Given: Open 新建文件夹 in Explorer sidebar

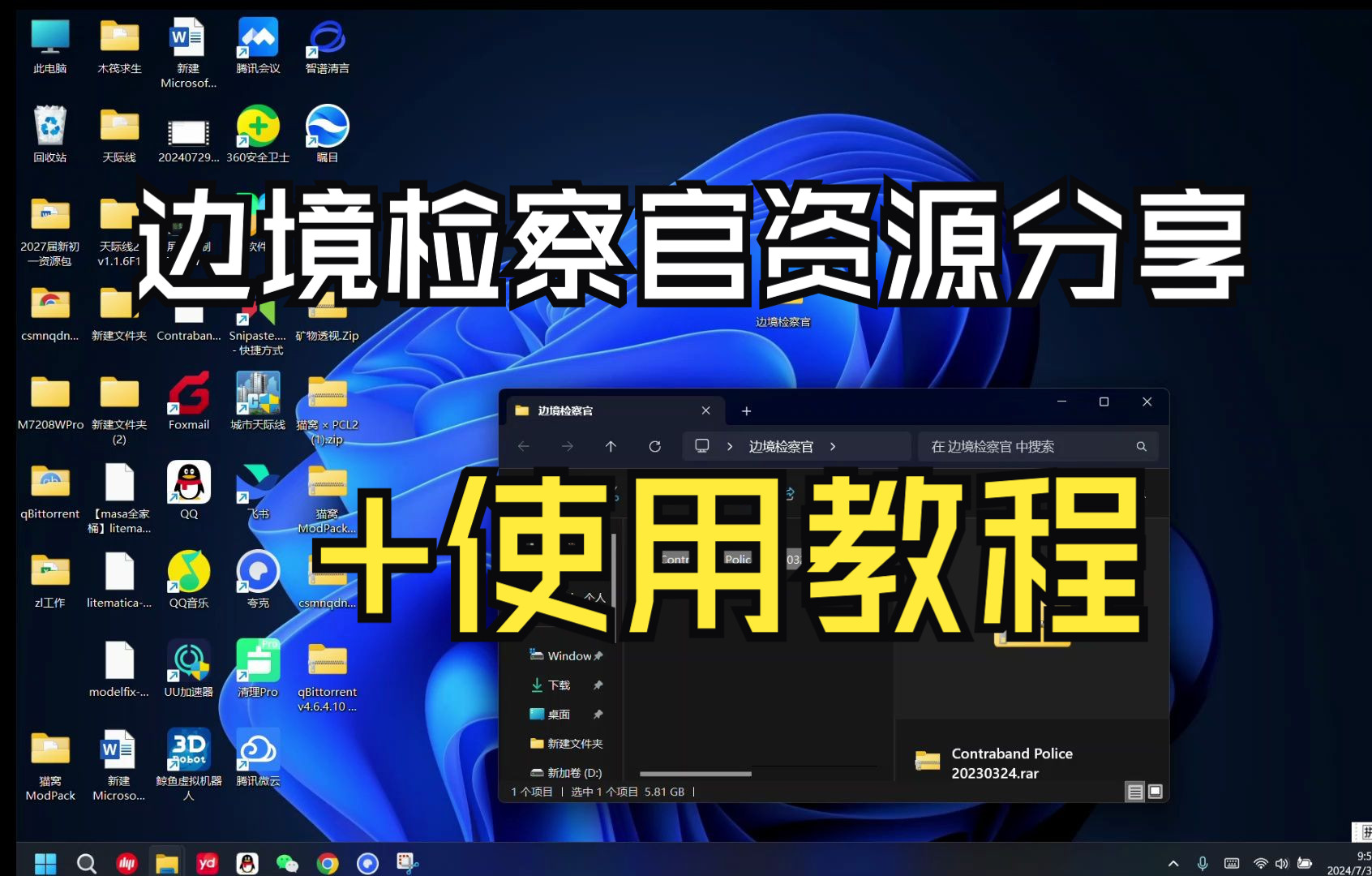Looking at the screenshot, I should (x=566, y=743).
